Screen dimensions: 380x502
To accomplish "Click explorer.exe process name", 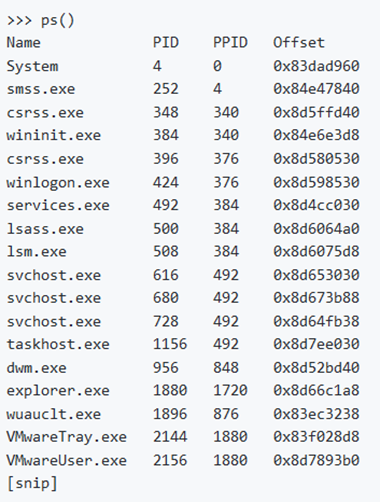I will (58, 391).
